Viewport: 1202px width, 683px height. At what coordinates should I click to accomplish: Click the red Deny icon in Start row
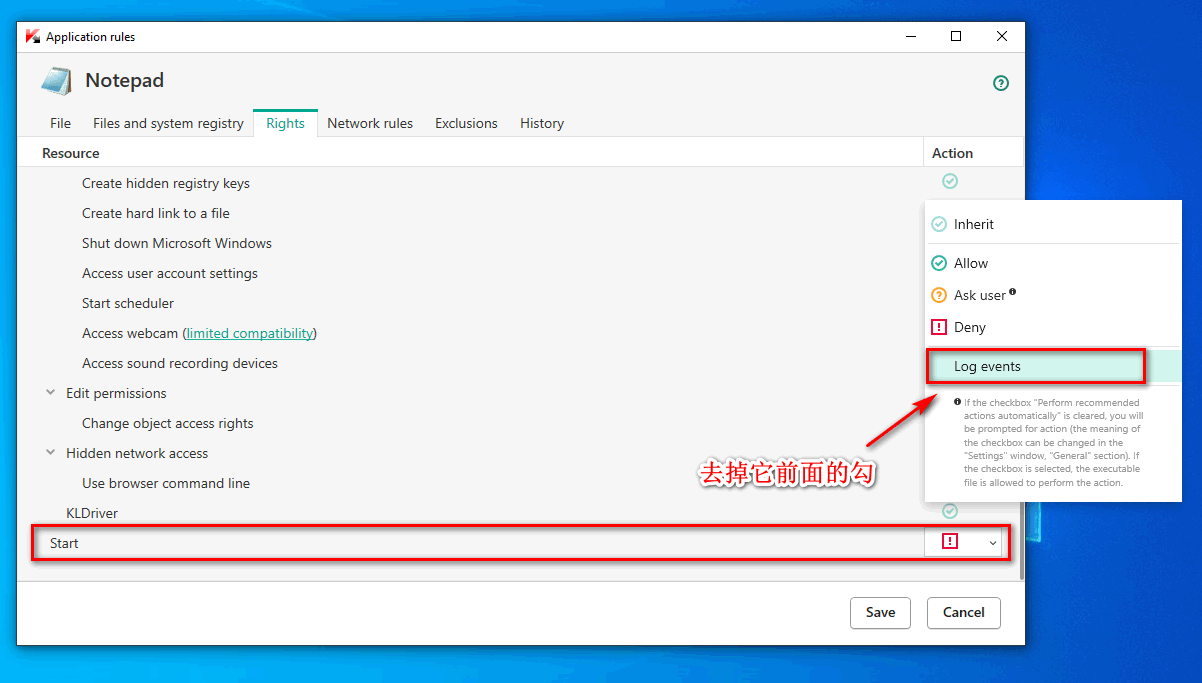(950, 541)
